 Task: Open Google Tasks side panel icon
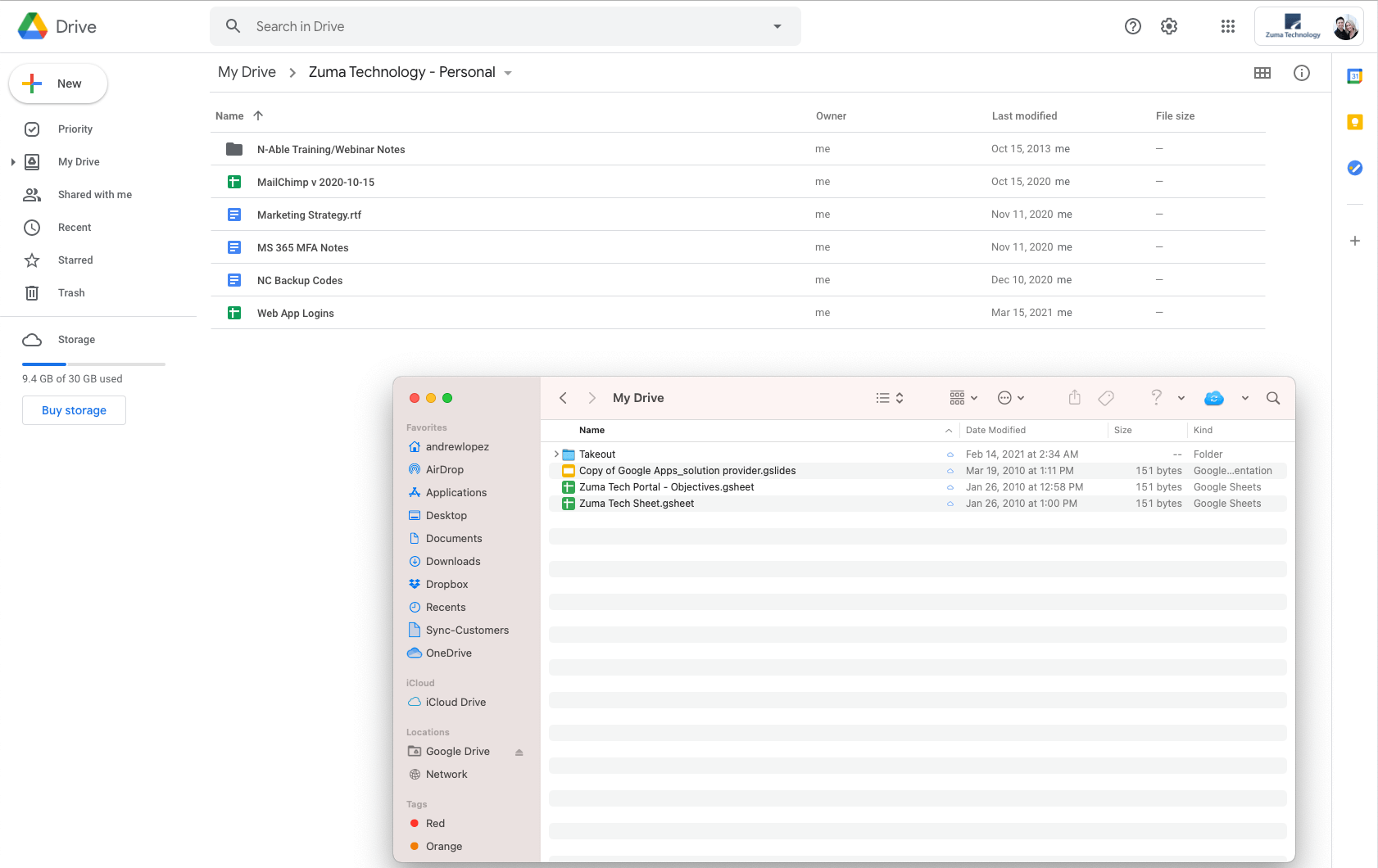1355,168
